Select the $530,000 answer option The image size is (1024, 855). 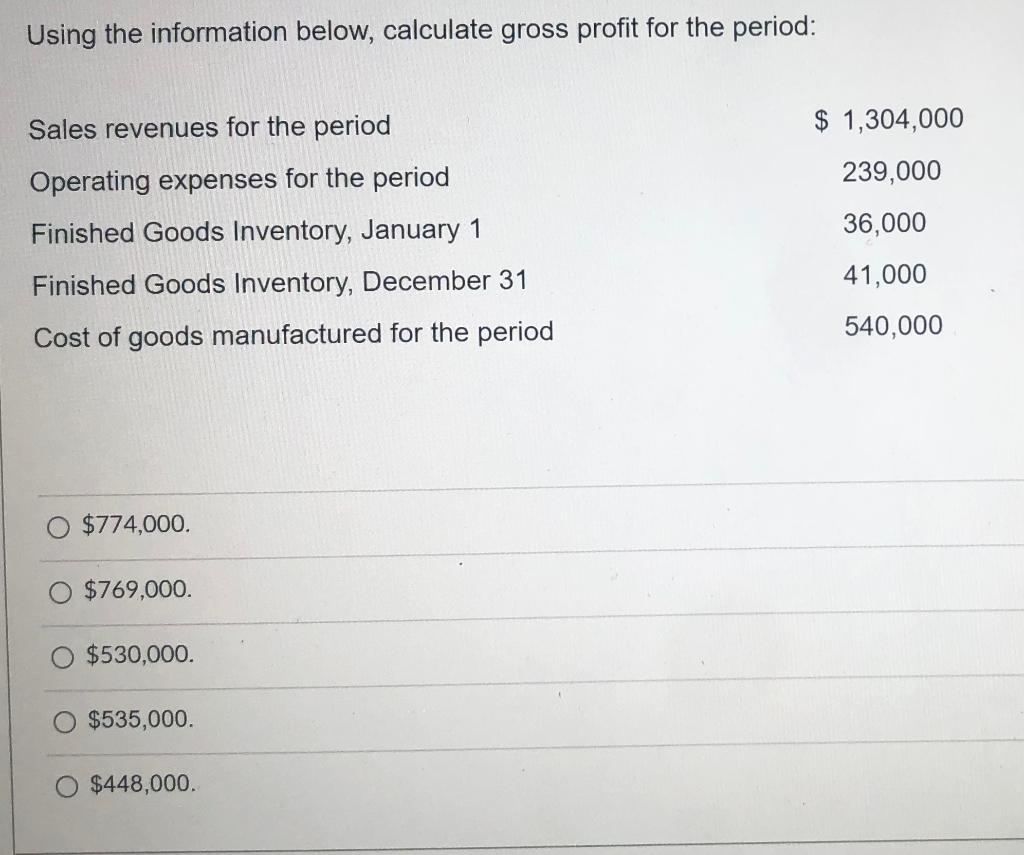[x=64, y=657]
